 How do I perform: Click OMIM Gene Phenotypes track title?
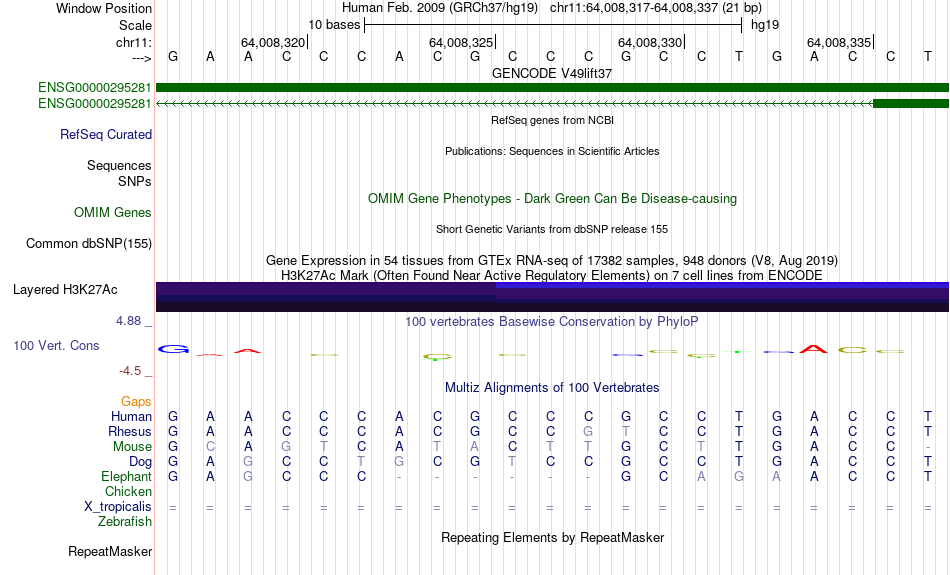click(x=552, y=199)
